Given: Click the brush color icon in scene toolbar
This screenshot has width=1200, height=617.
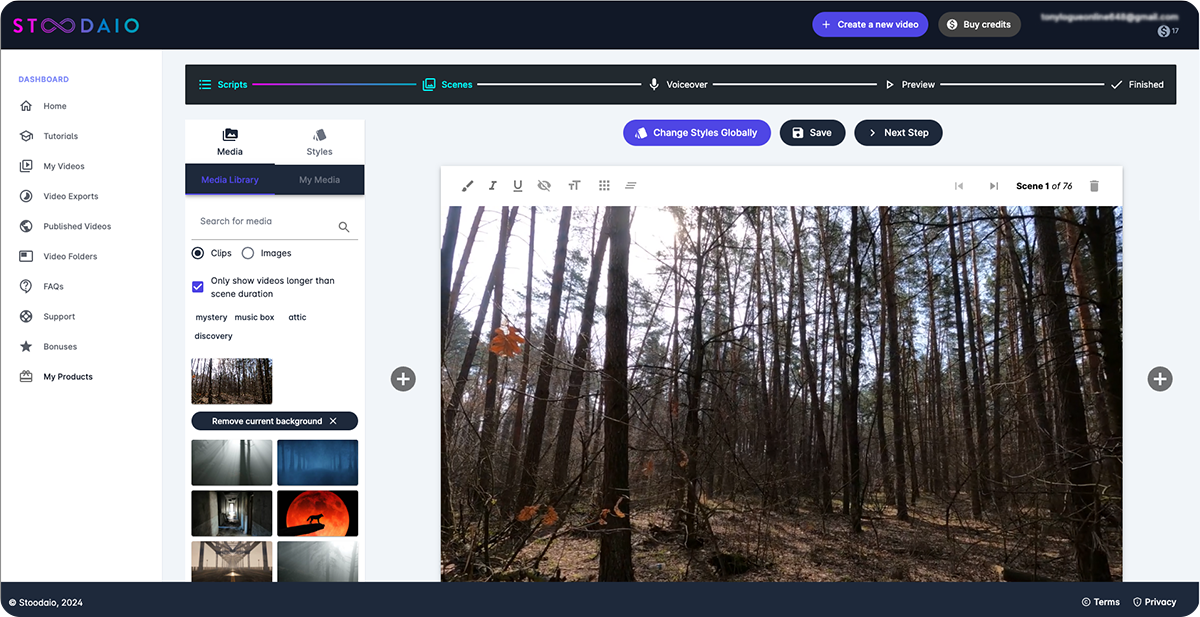Looking at the screenshot, I should (x=467, y=186).
